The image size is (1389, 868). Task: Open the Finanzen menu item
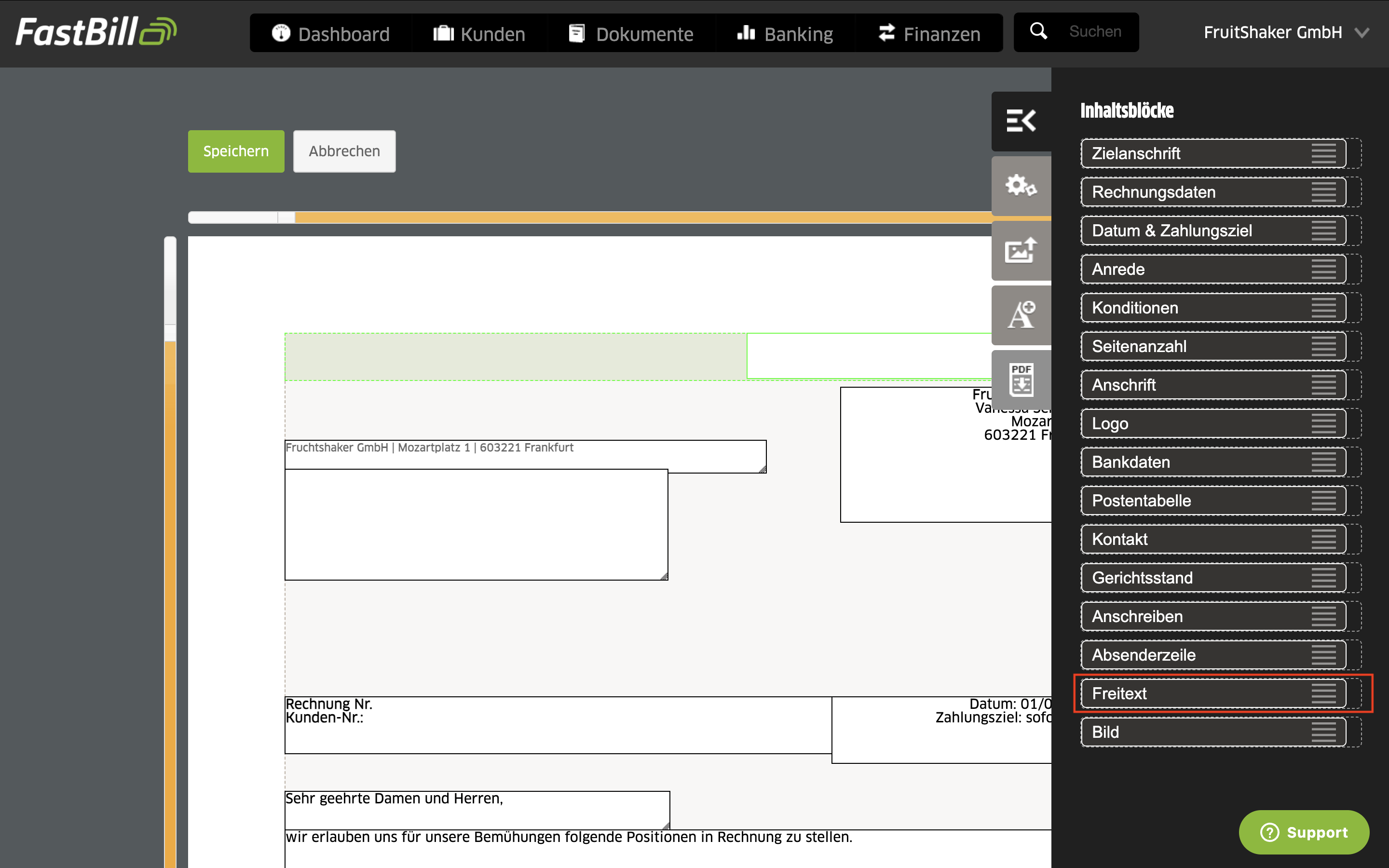click(929, 33)
